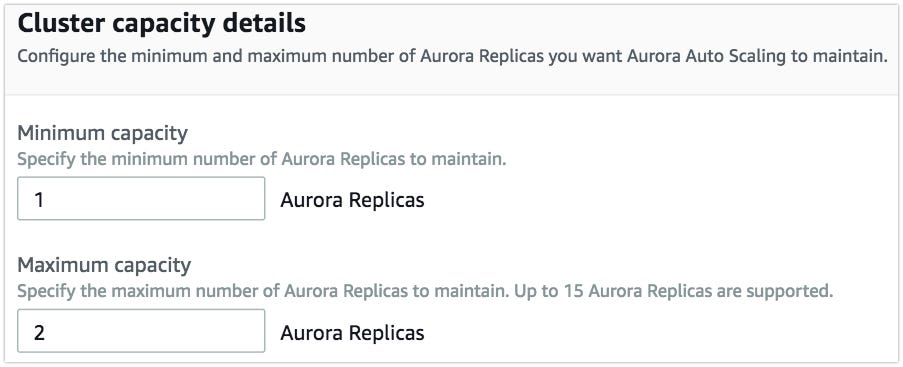Image resolution: width=903 pixels, height=367 pixels.
Task: Click the "Cluster capacity details" heading
Action: [x=161, y=24]
